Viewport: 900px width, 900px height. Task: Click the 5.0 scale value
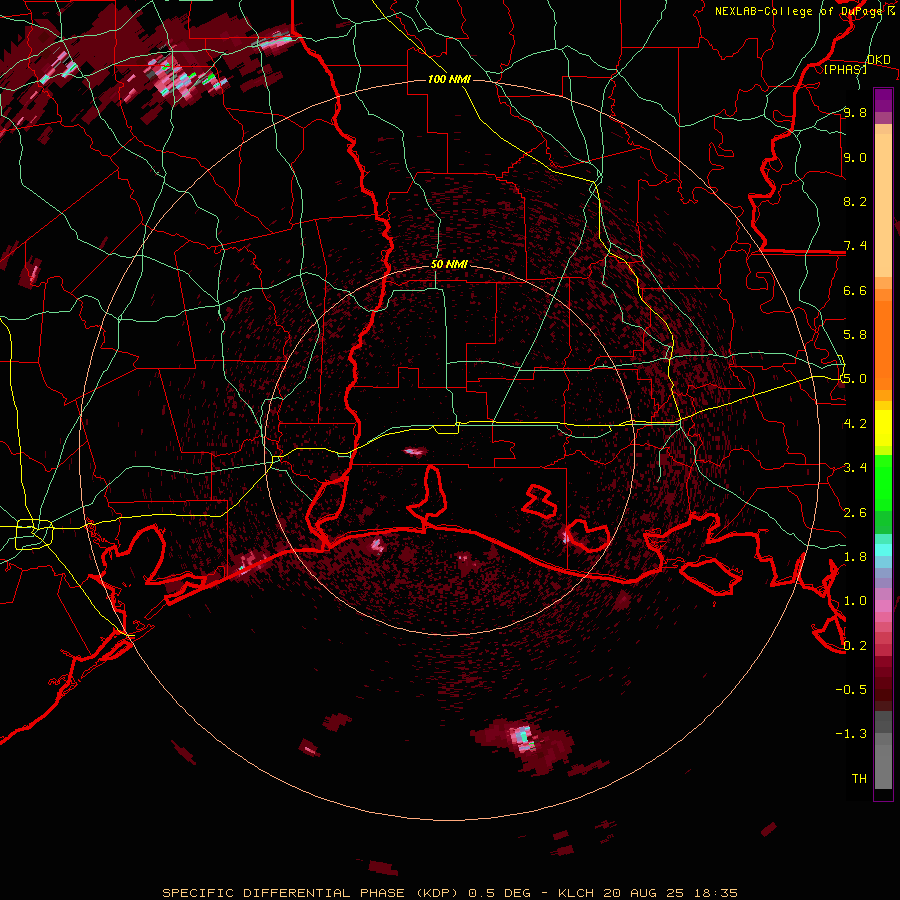[x=855, y=379]
